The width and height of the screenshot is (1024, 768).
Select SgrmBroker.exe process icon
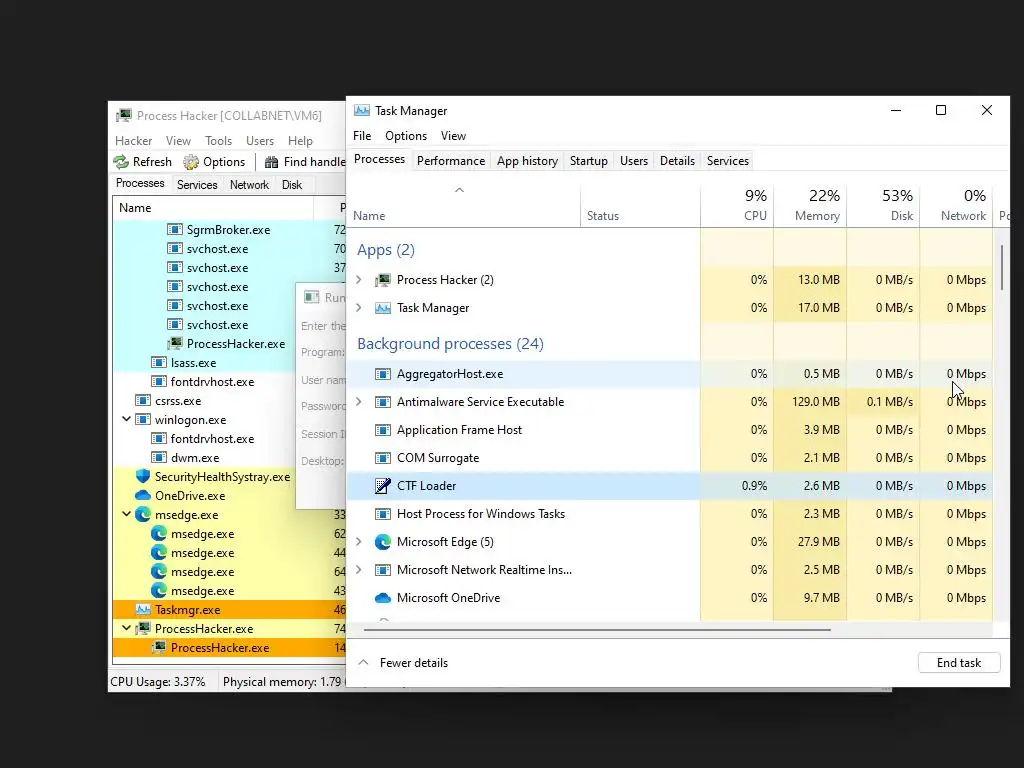click(x=174, y=230)
